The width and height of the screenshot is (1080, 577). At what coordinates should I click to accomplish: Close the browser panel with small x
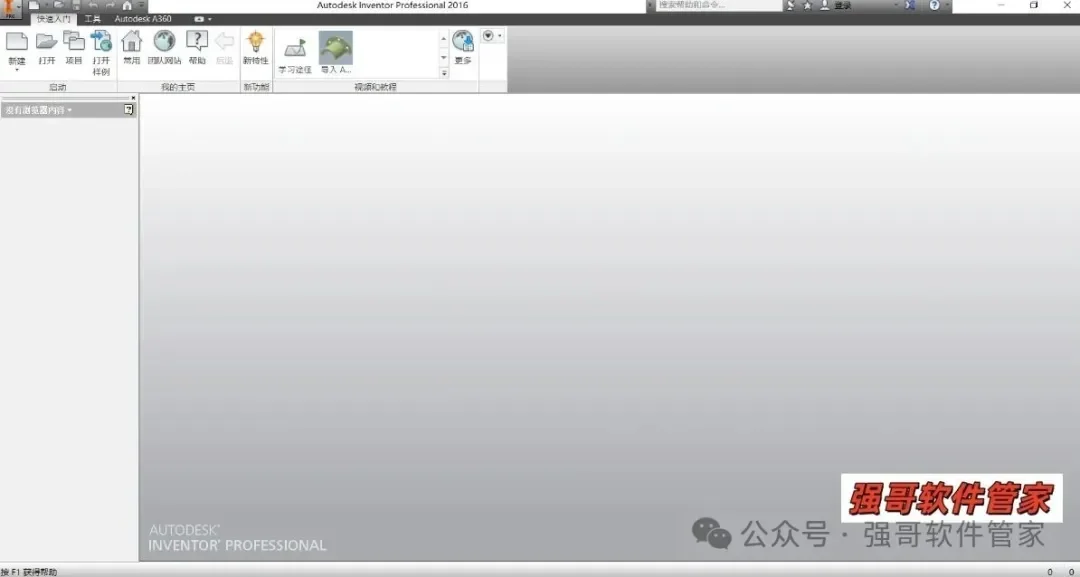(x=134, y=98)
